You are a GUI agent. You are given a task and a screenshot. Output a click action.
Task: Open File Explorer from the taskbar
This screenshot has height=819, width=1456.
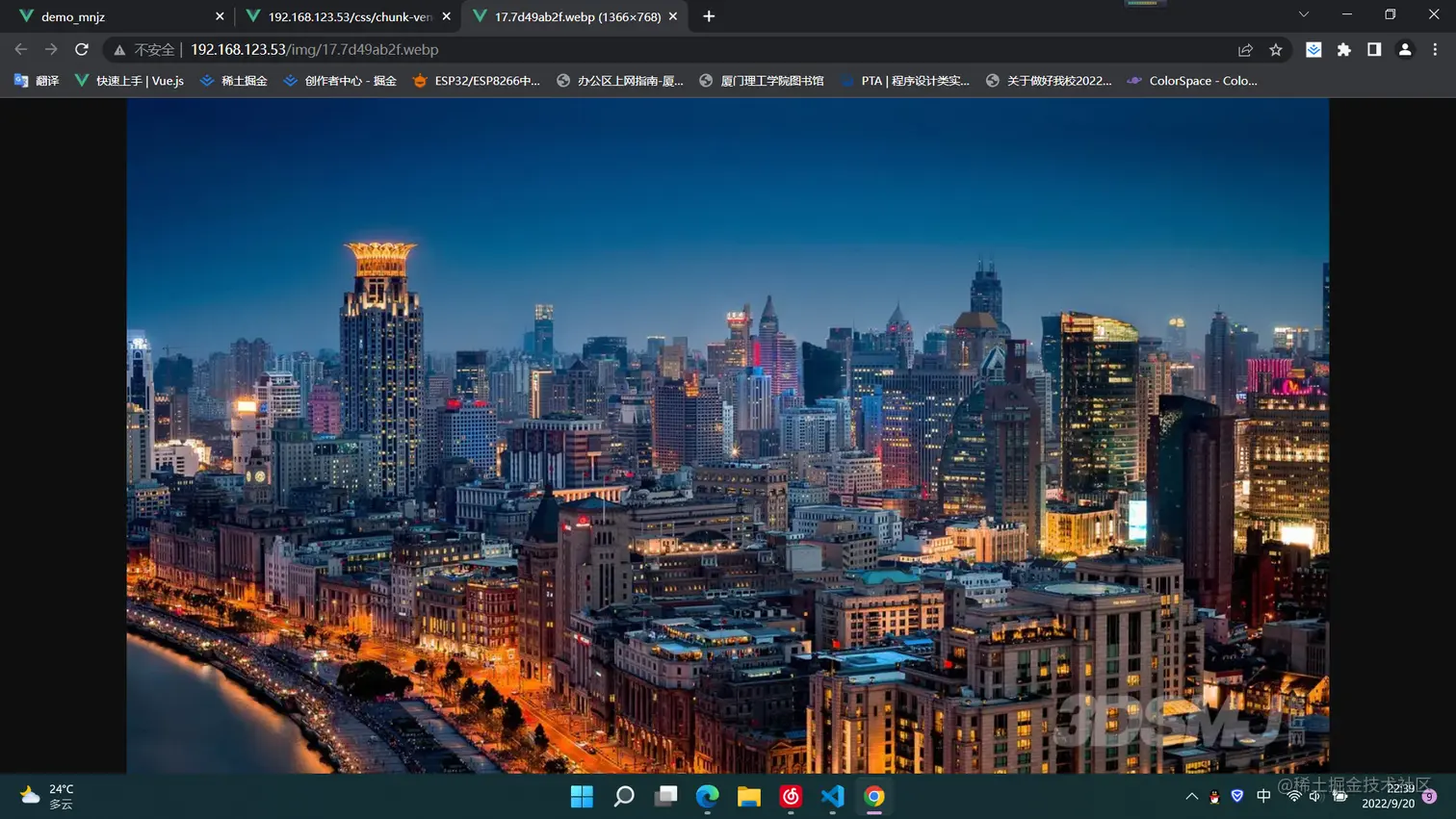(x=749, y=796)
